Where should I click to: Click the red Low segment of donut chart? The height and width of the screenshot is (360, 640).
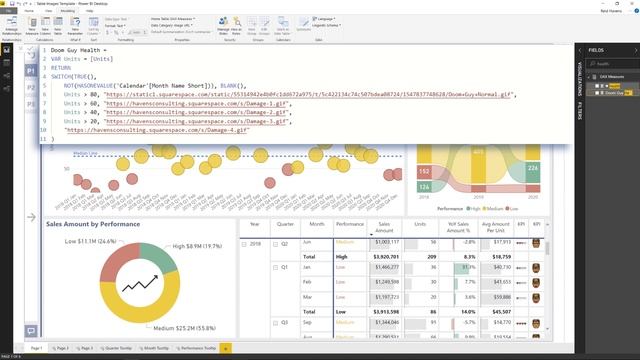point(118,261)
